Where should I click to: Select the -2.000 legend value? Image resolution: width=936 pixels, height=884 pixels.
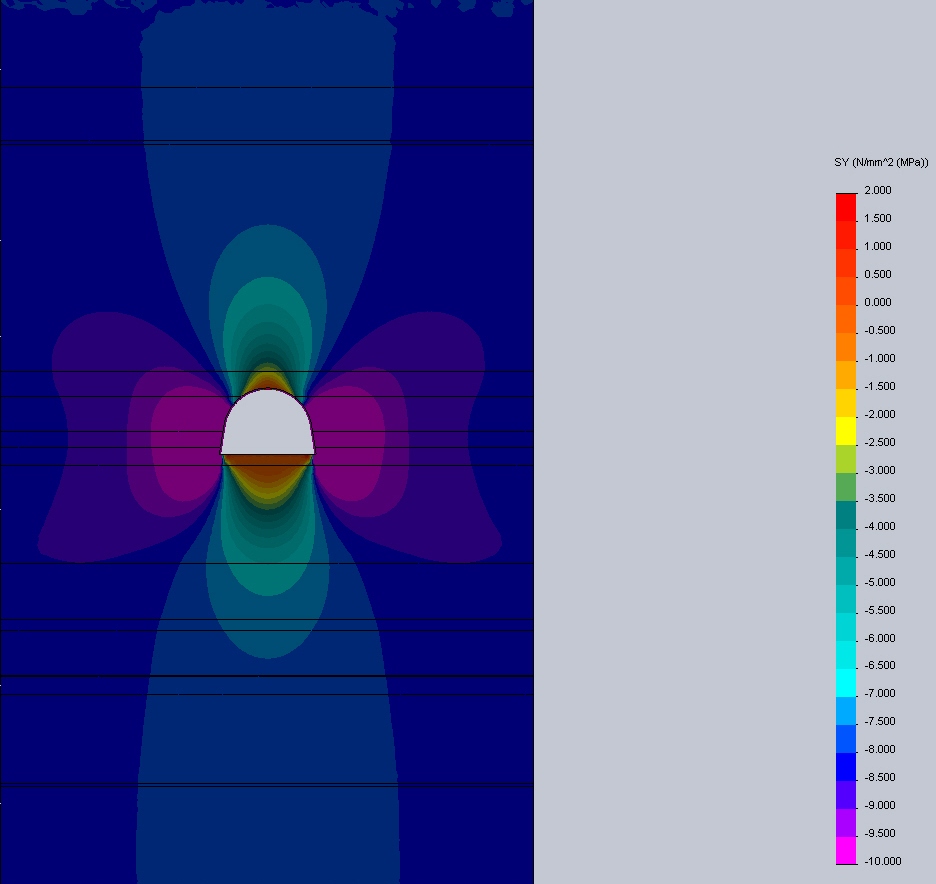coord(879,415)
